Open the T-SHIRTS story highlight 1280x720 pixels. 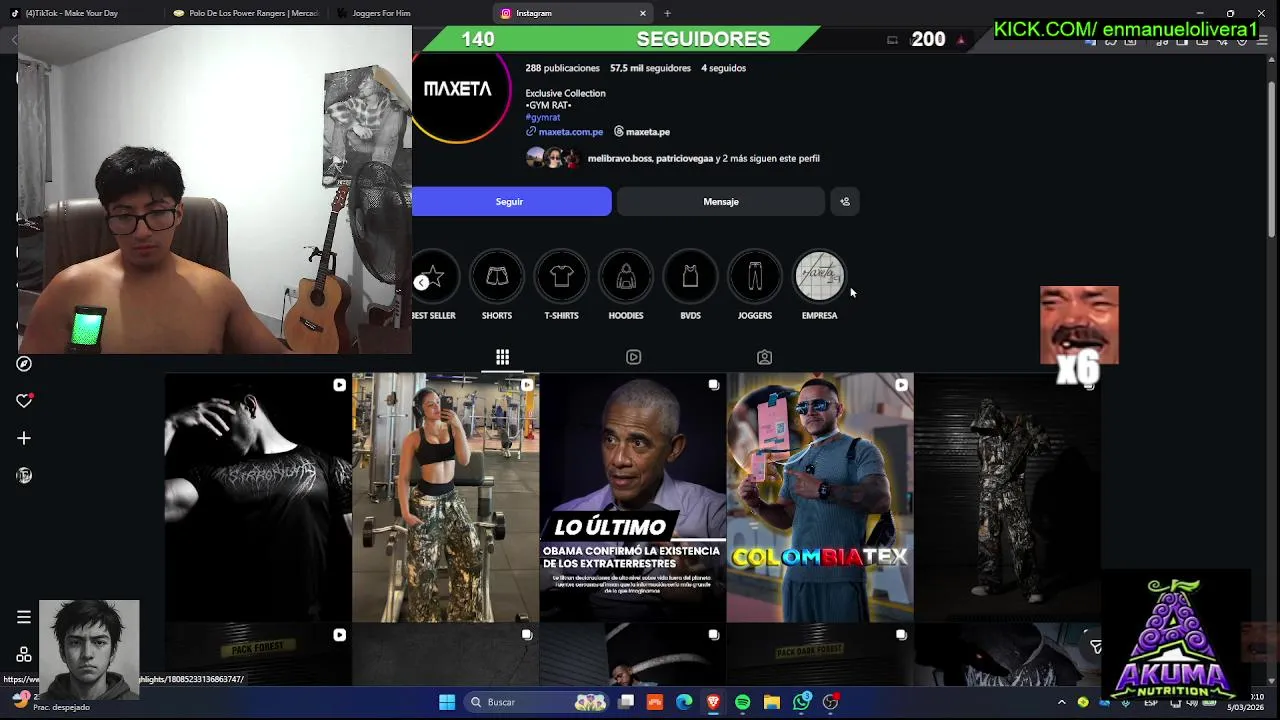(561, 285)
